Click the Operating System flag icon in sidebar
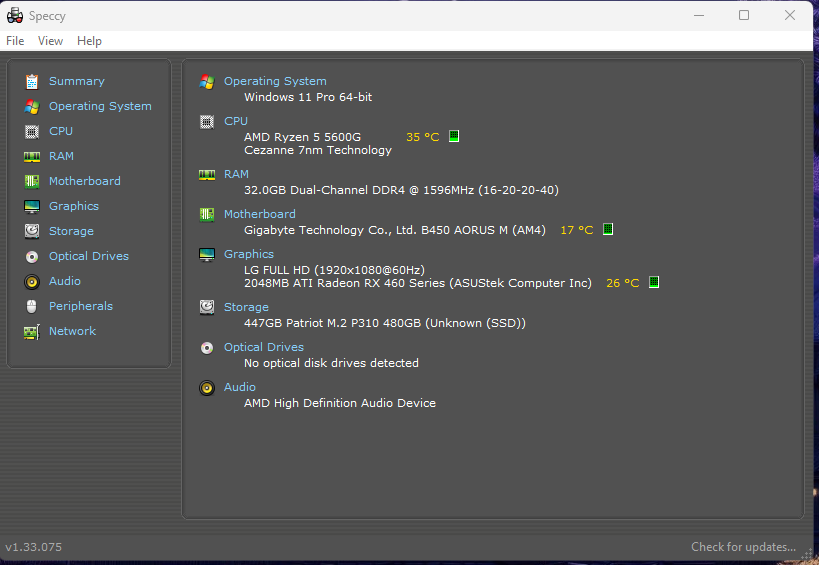819x565 pixels. pos(32,107)
